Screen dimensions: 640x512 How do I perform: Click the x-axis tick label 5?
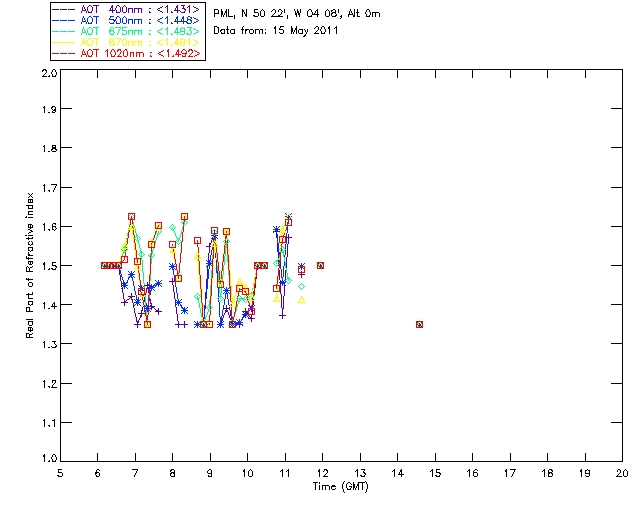[x=60, y=473]
